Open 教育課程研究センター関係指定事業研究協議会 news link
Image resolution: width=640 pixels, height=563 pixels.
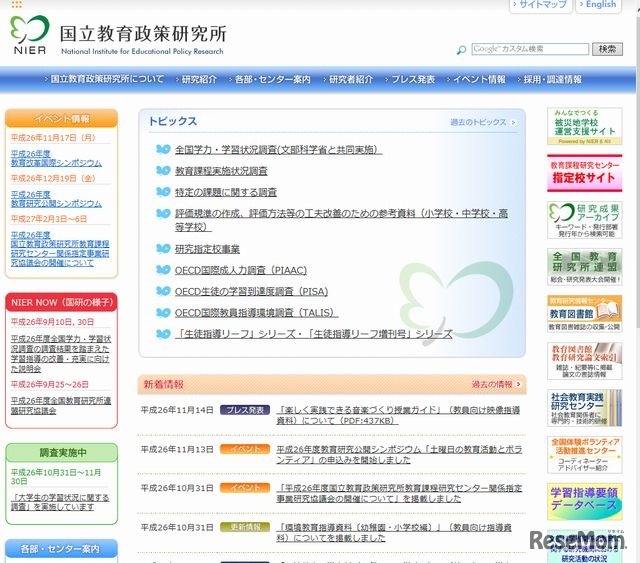tap(399, 493)
